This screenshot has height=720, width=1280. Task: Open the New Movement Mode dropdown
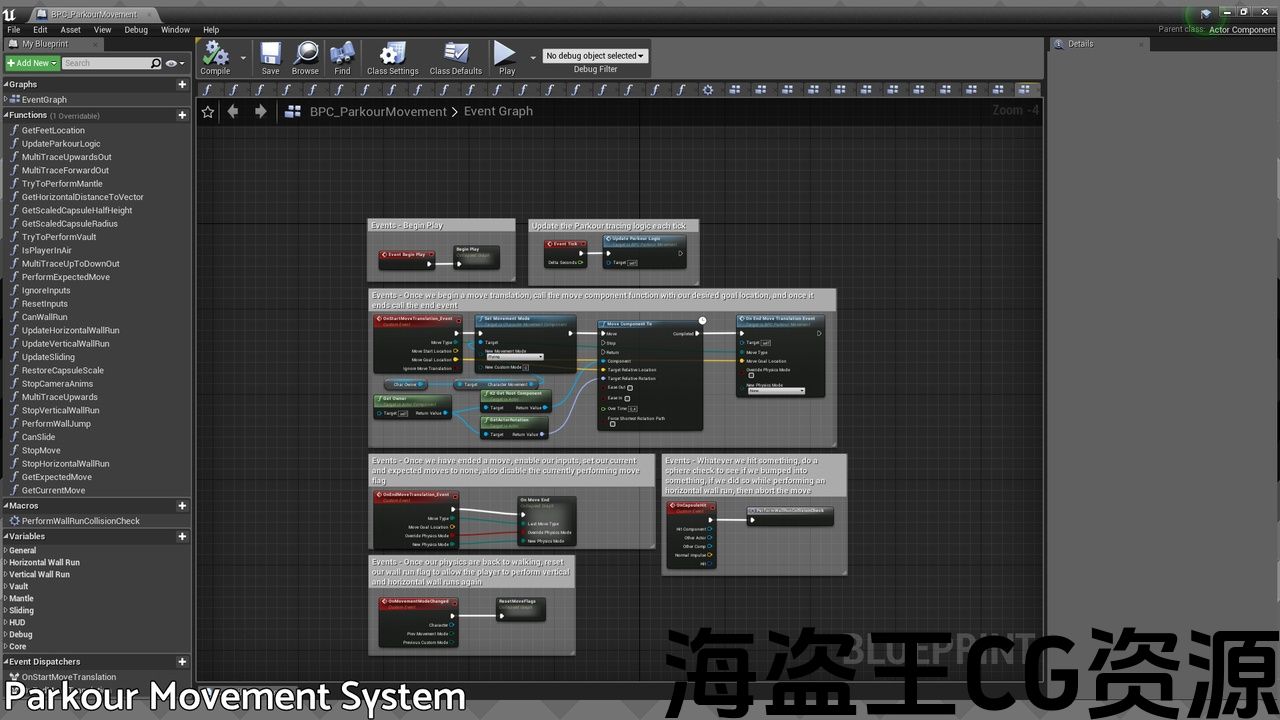tap(515, 357)
